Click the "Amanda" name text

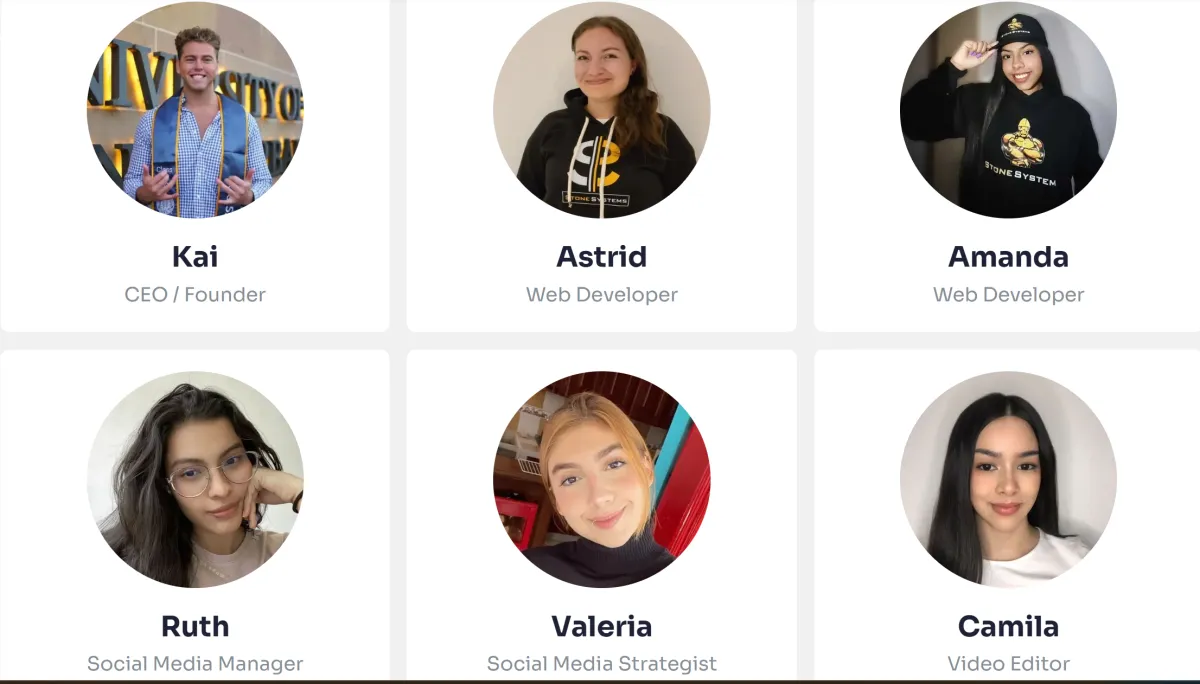click(1008, 257)
